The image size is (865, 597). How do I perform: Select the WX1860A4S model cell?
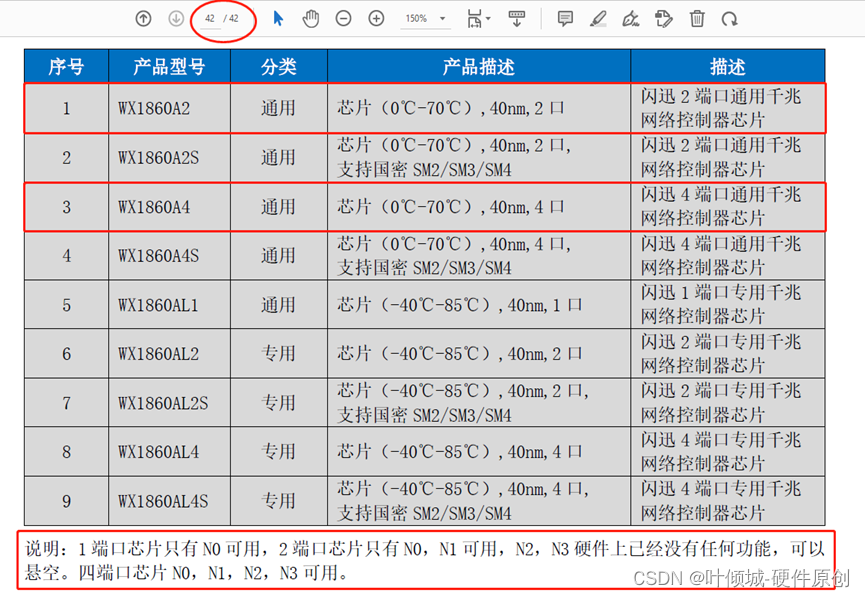pos(169,256)
